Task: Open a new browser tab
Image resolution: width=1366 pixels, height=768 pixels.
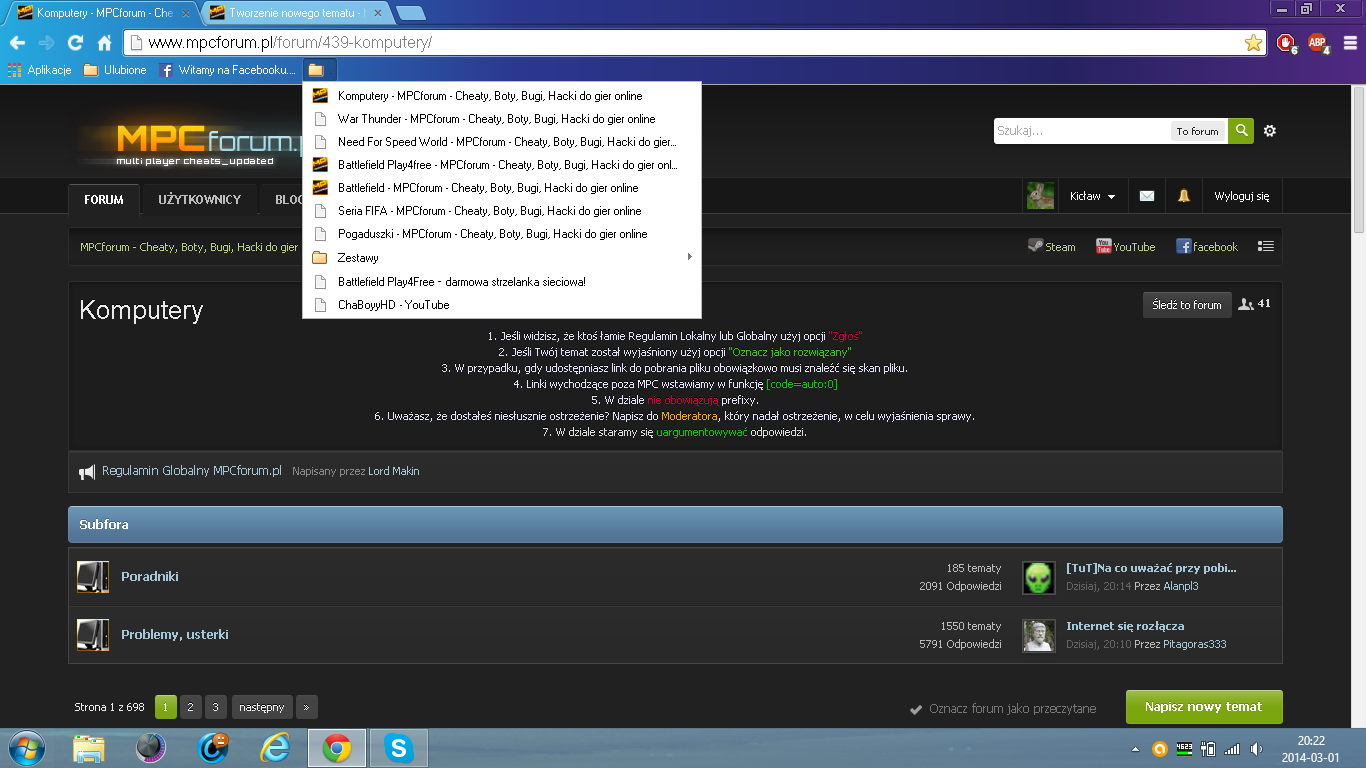Action: (410, 13)
